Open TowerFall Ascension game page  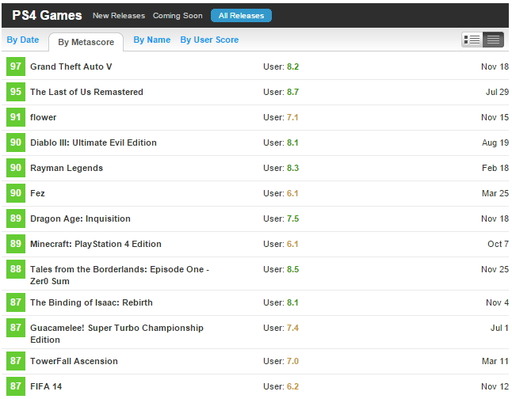point(74,361)
